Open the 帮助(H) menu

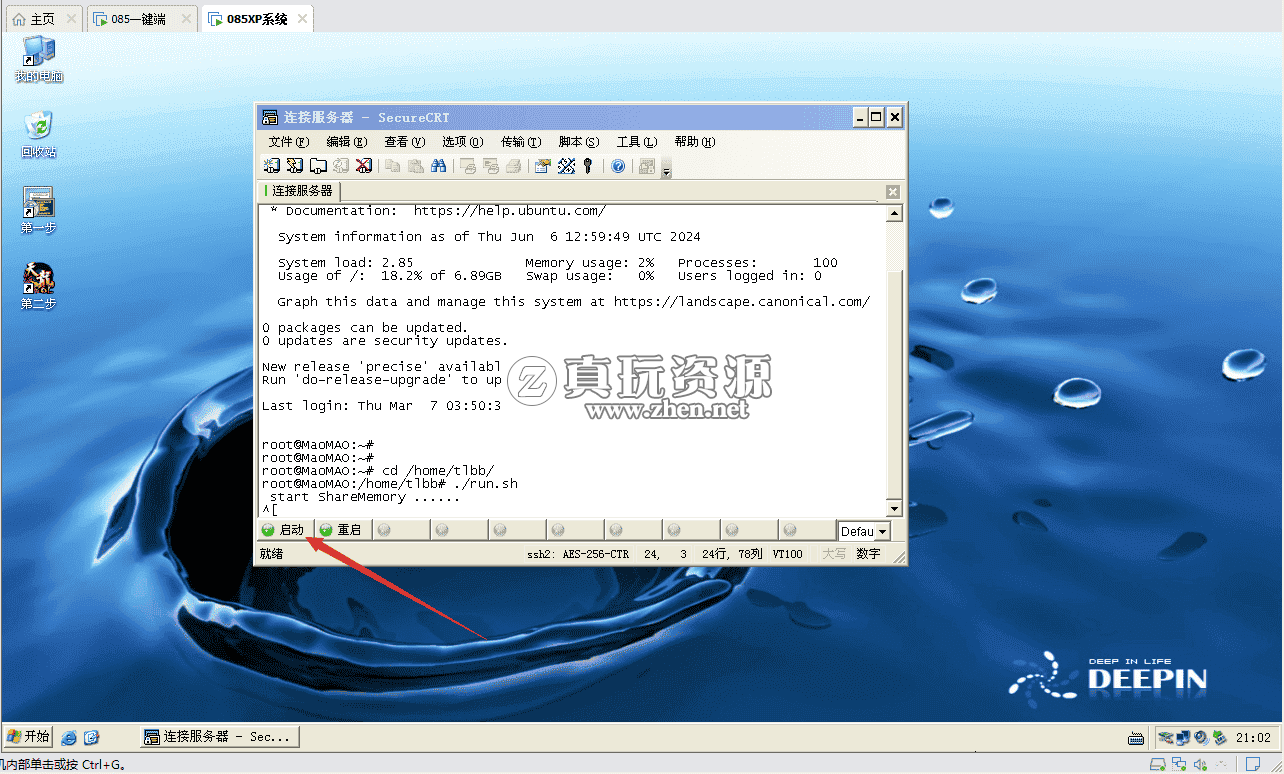[x=695, y=142]
